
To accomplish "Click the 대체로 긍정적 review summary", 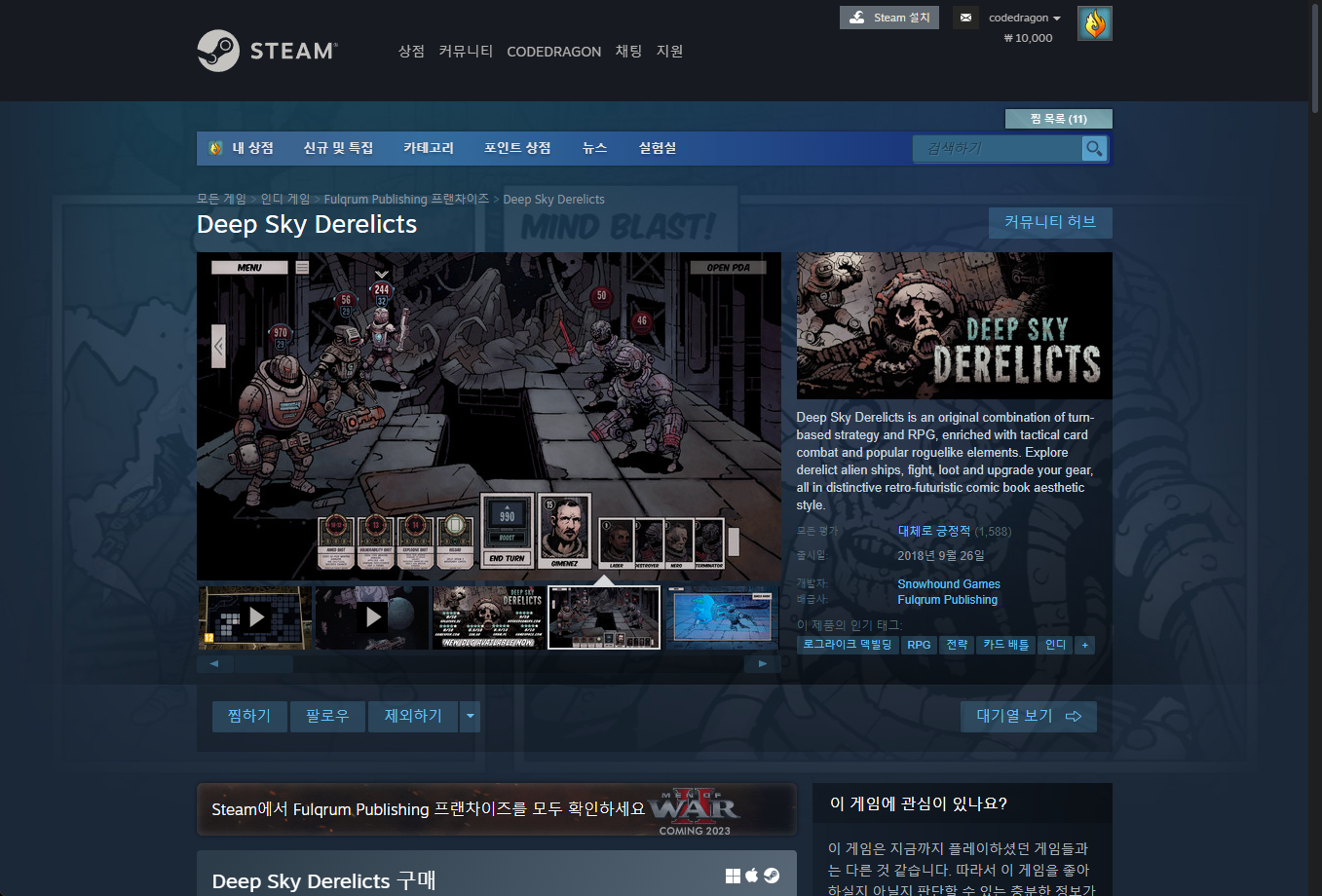I will click(934, 531).
